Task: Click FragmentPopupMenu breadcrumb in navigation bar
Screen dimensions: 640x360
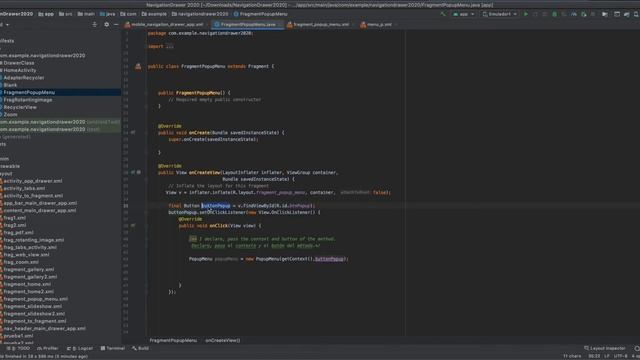Action: coord(260,14)
